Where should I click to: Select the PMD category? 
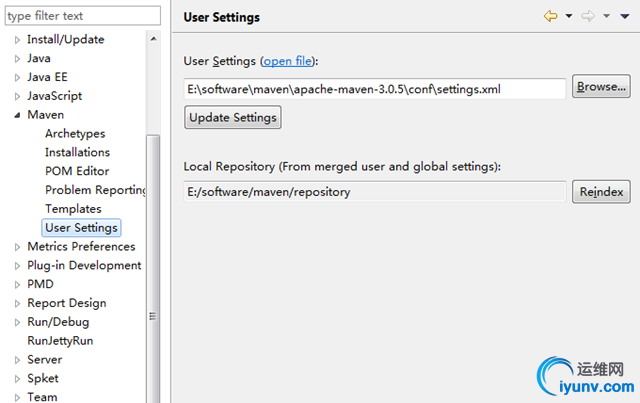click(x=40, y=284)
